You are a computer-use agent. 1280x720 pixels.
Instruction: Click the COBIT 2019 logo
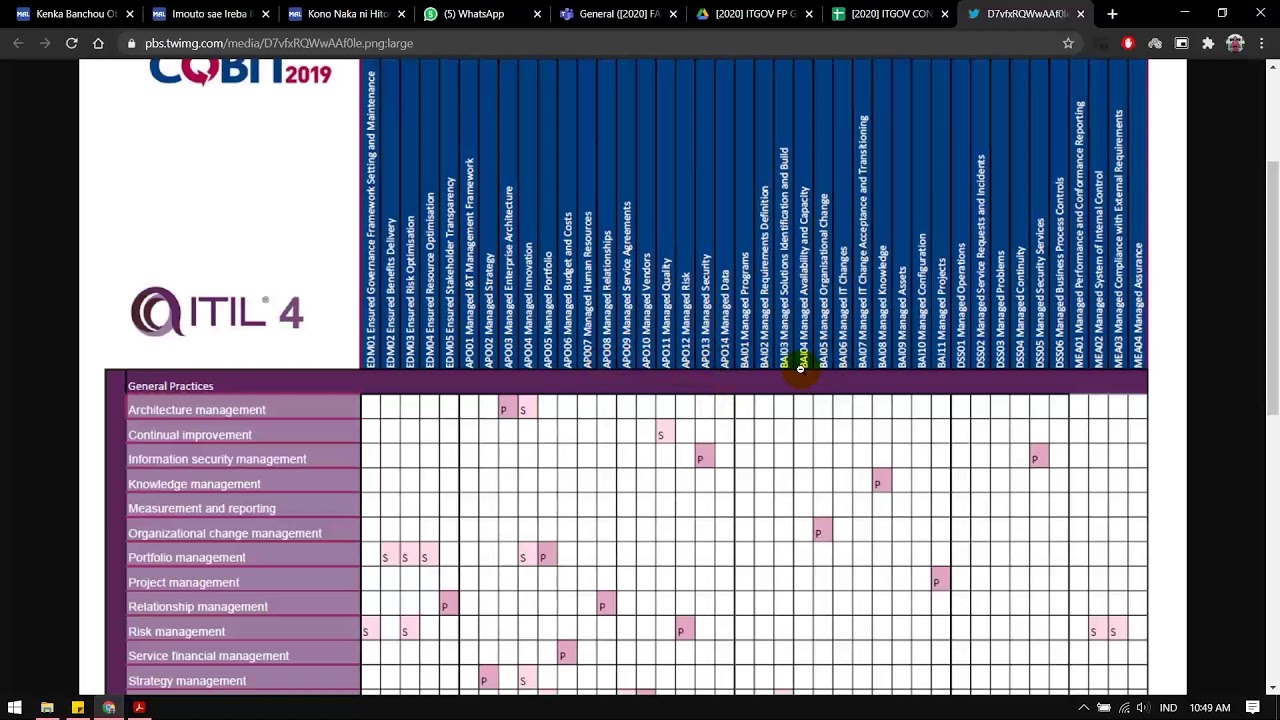(240, 72)
